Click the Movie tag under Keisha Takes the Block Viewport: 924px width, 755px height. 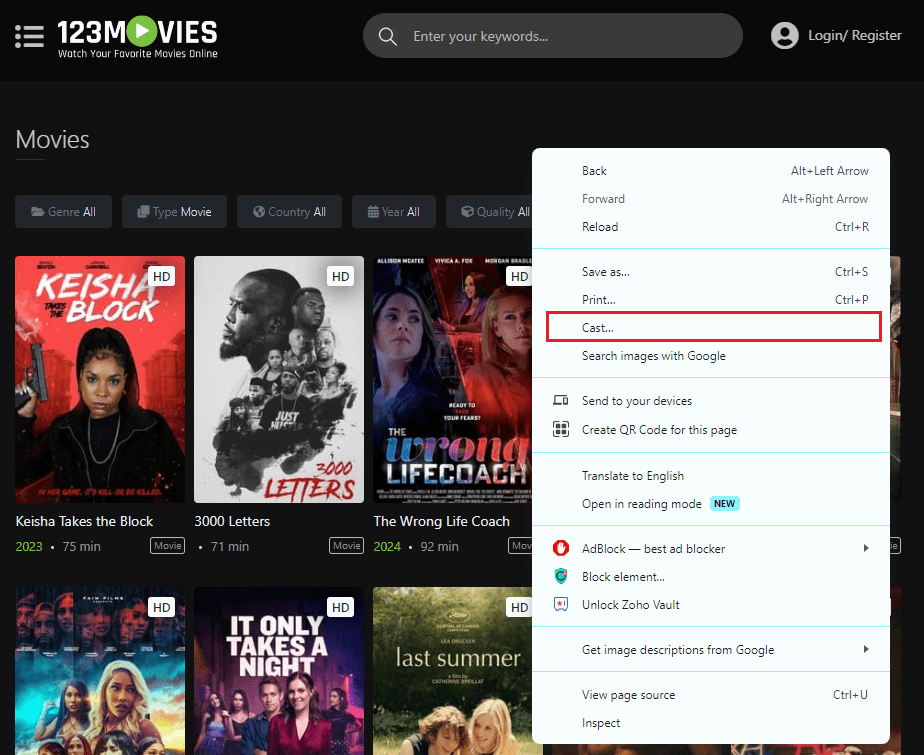(x=167, y=546)
